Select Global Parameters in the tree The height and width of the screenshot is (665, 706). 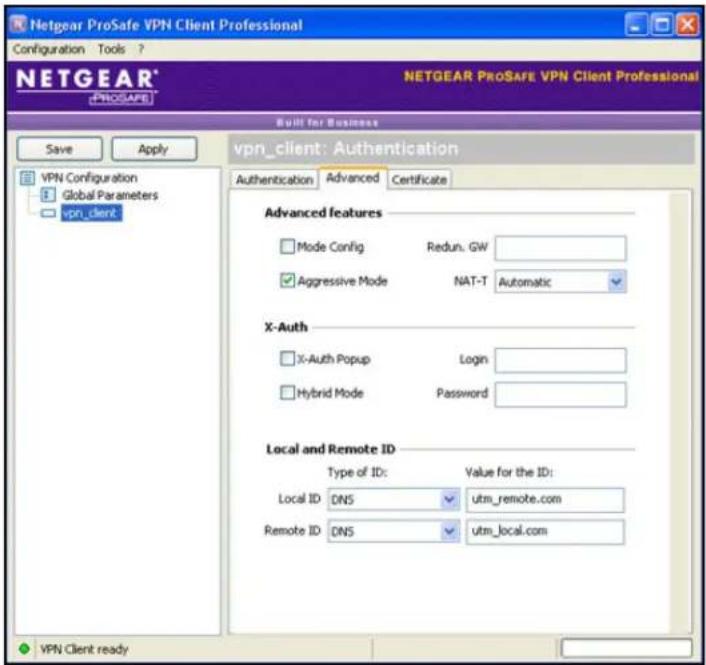[110, 195]
